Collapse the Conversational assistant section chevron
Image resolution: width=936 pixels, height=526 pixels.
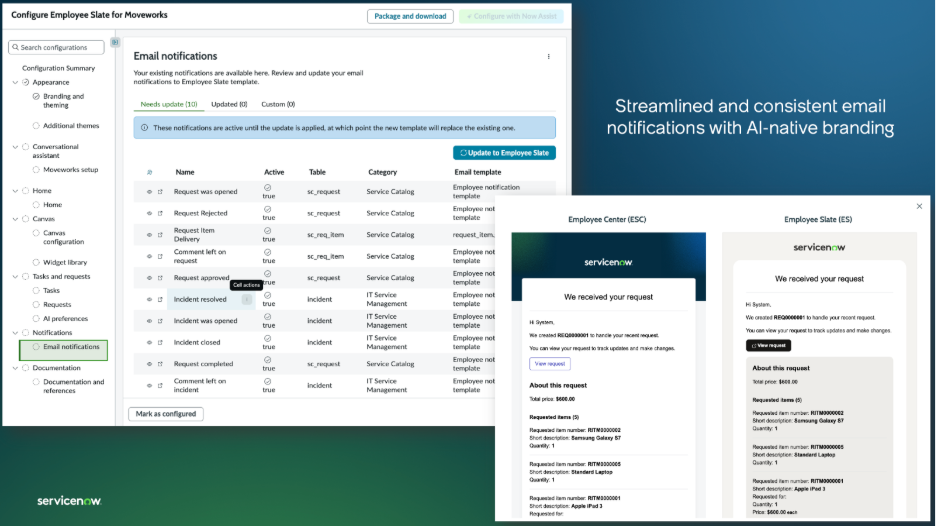tap(16, 147)
